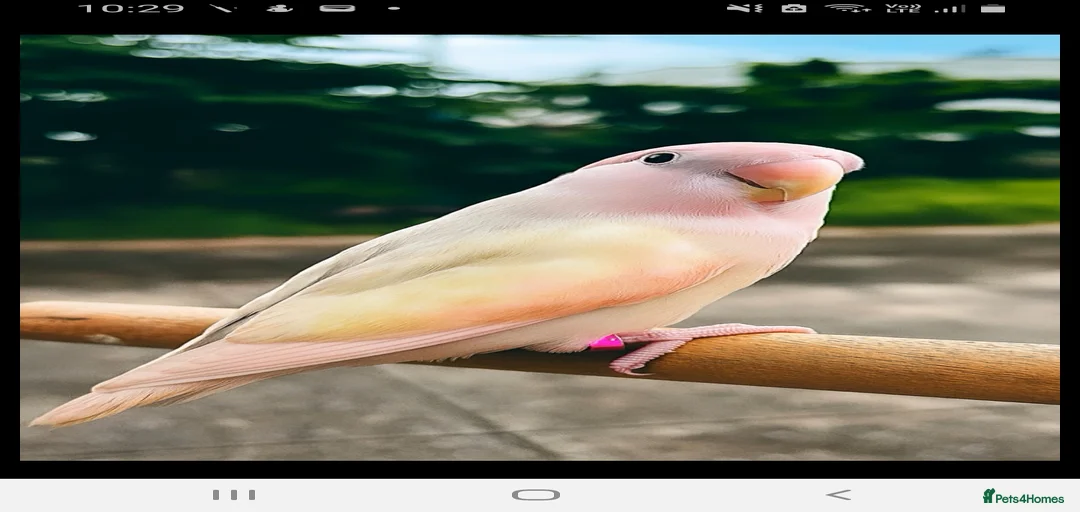Tap the back arrow navigation button
Viewport: 1080px width, 512px height.
click(x=838, y=494)
